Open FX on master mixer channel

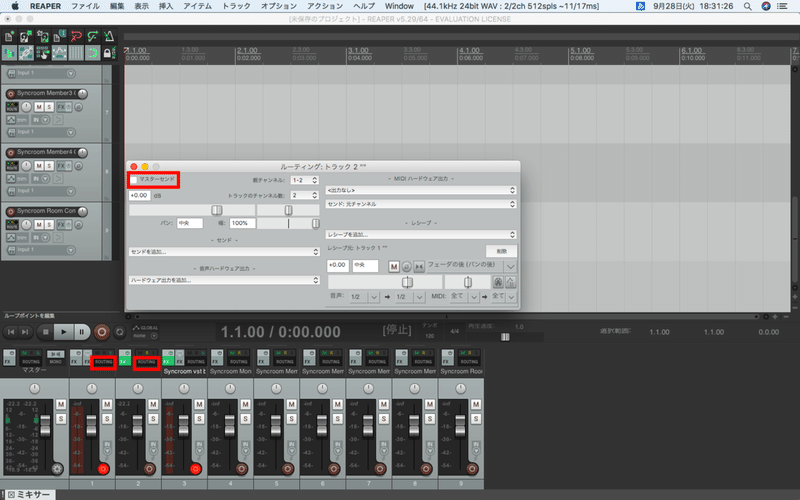[x=9, y=357]
